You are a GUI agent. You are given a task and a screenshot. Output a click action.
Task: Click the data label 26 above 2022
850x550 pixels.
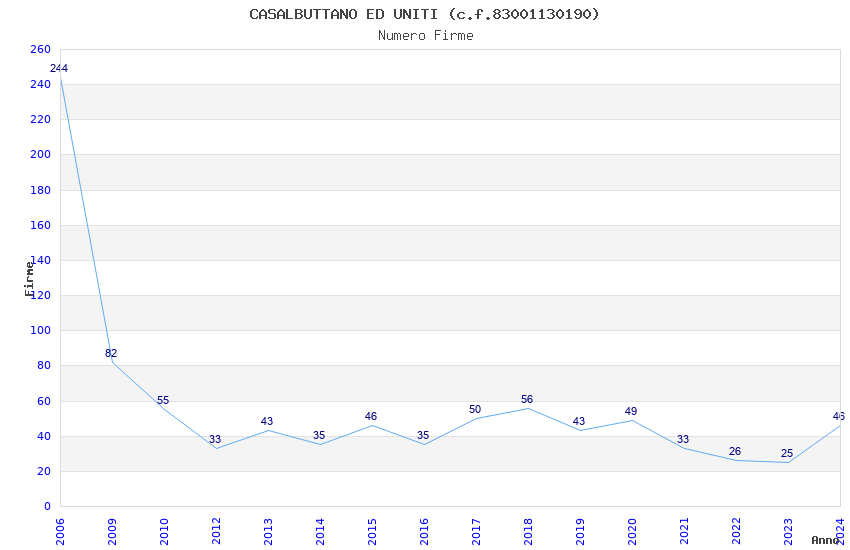[735, 451]
